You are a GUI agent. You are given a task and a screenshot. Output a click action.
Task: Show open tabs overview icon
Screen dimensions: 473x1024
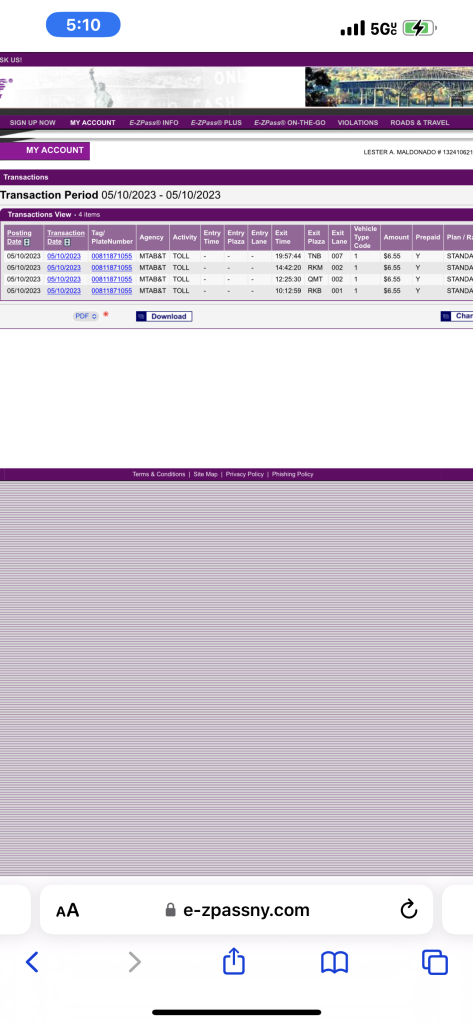tap(434, 962)
